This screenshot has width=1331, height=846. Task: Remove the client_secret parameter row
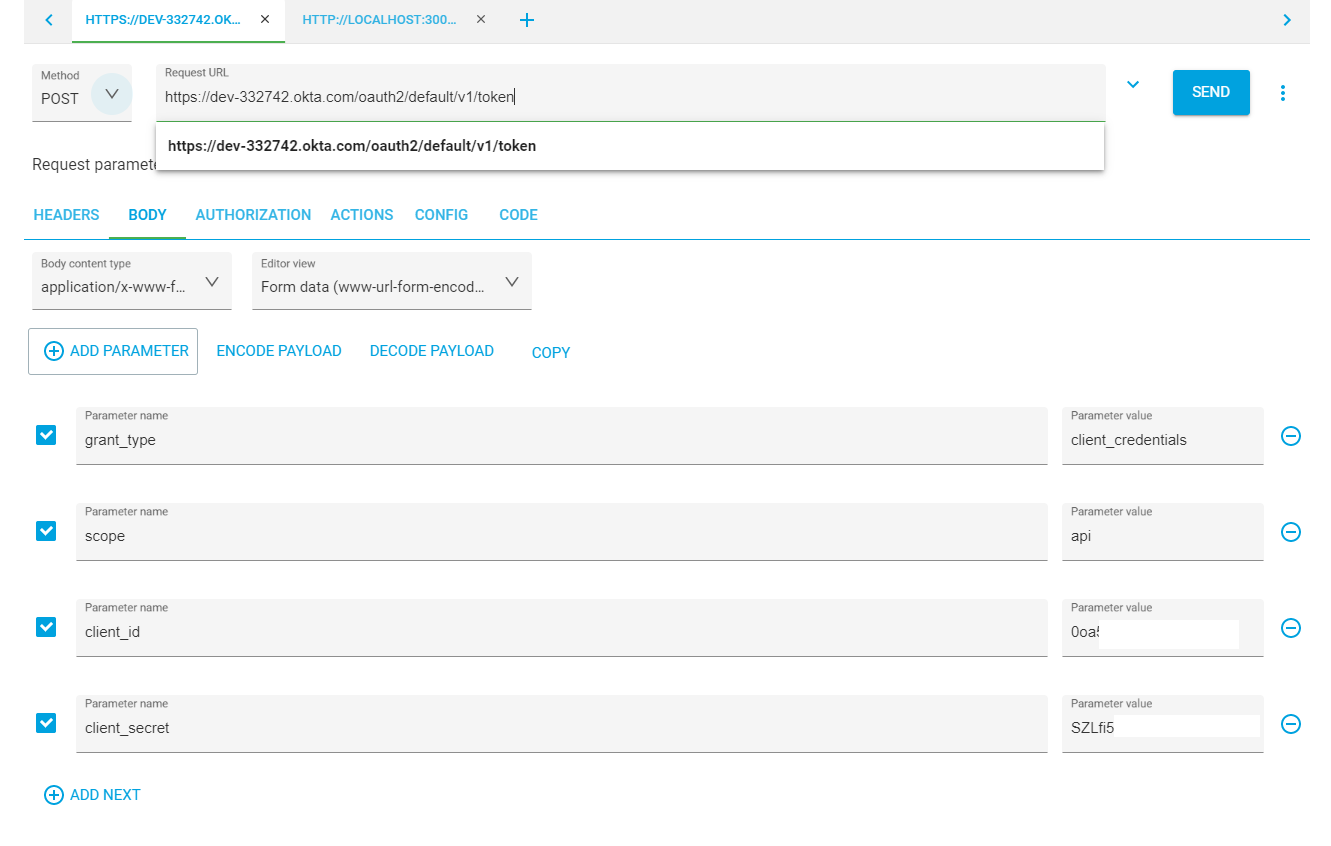[x=1290, y=724]
